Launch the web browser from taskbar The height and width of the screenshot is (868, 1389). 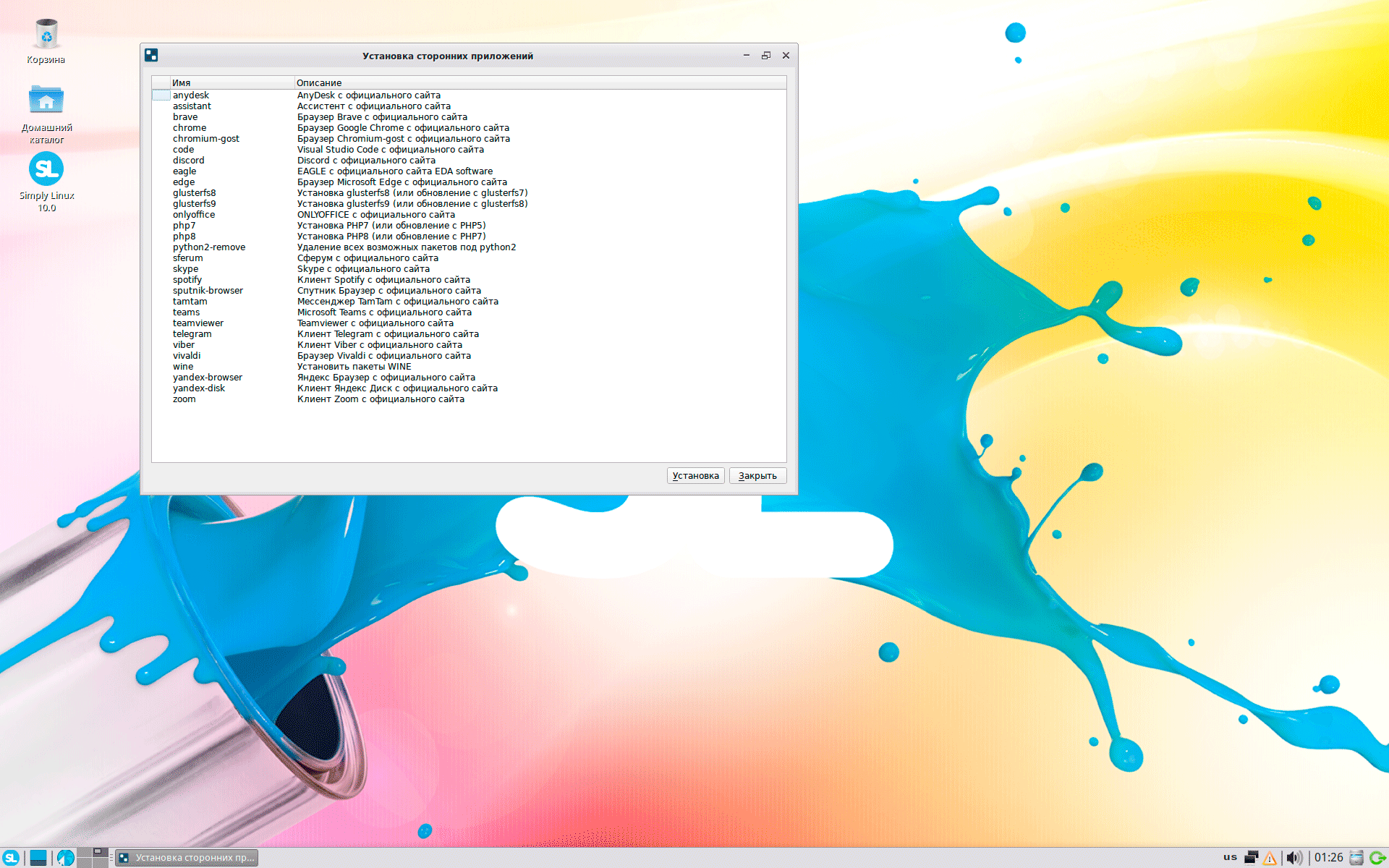[66, 857]
